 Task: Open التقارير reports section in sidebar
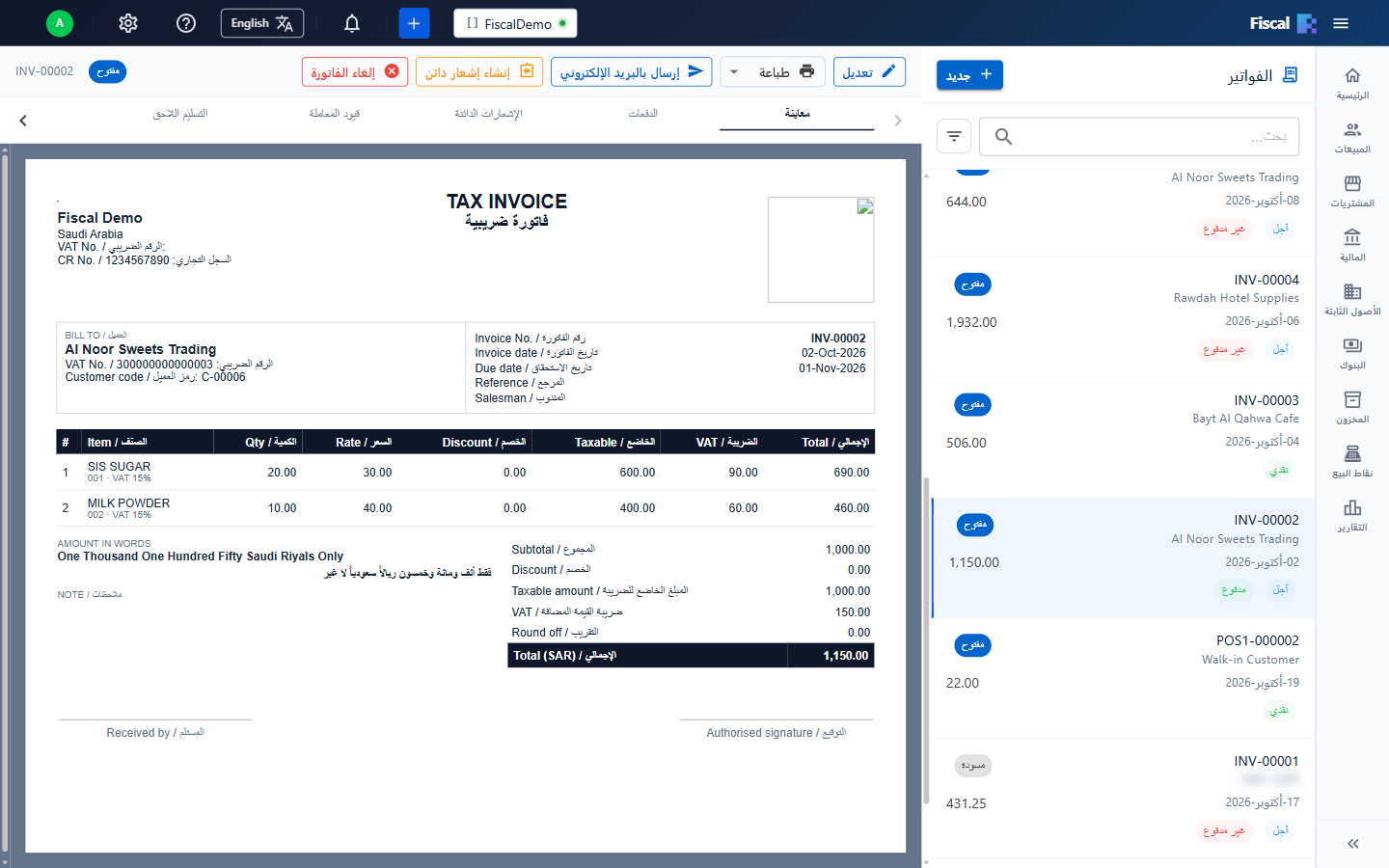coord(1352,515)
